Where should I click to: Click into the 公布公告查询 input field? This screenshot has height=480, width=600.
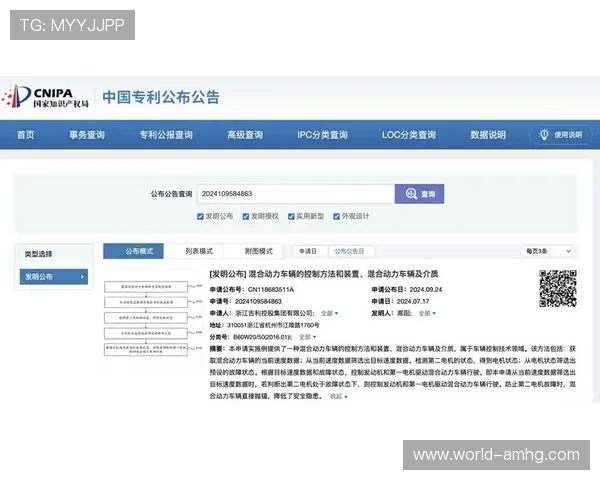coord(296,194)
